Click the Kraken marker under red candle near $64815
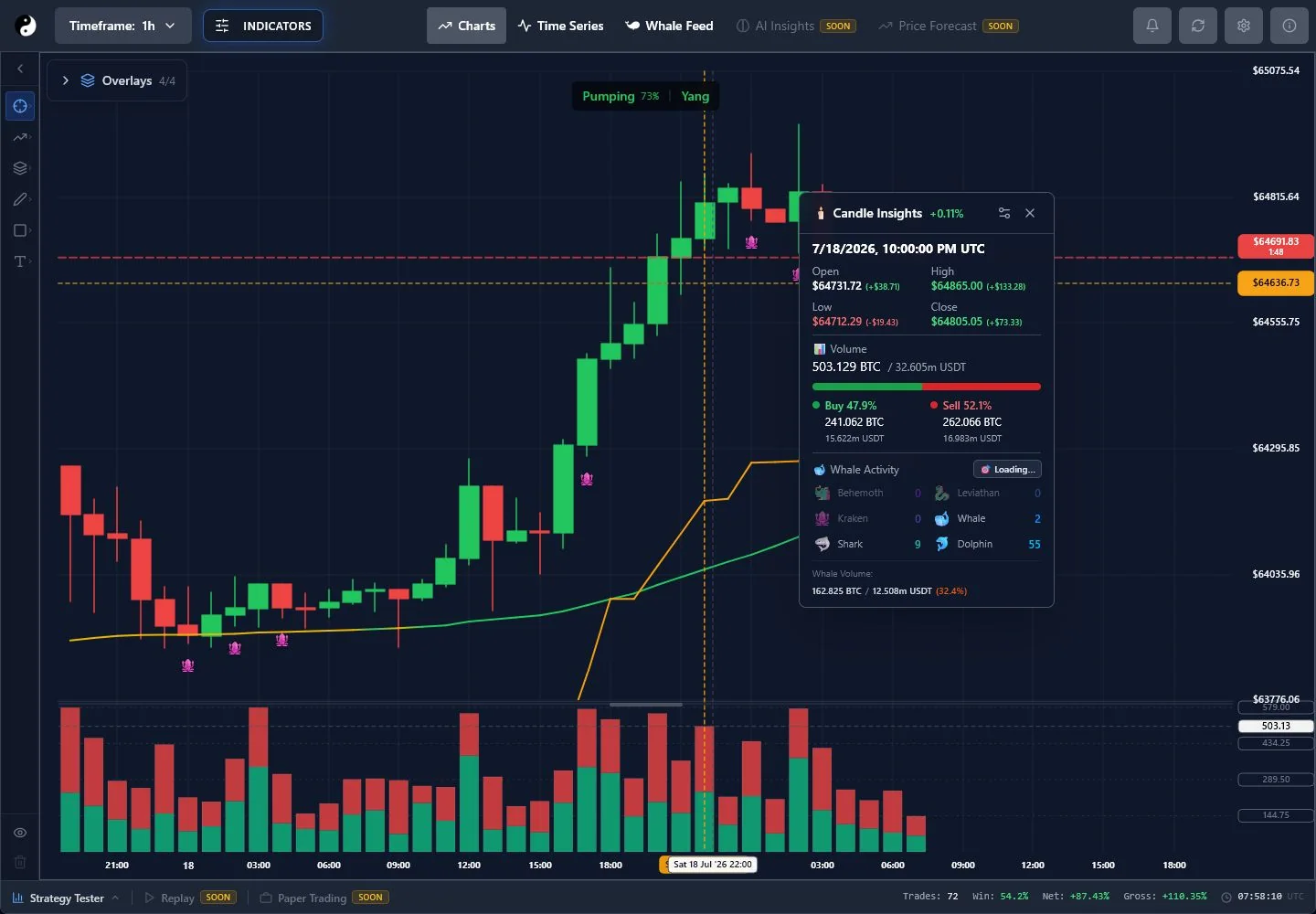 click(751, 242)
